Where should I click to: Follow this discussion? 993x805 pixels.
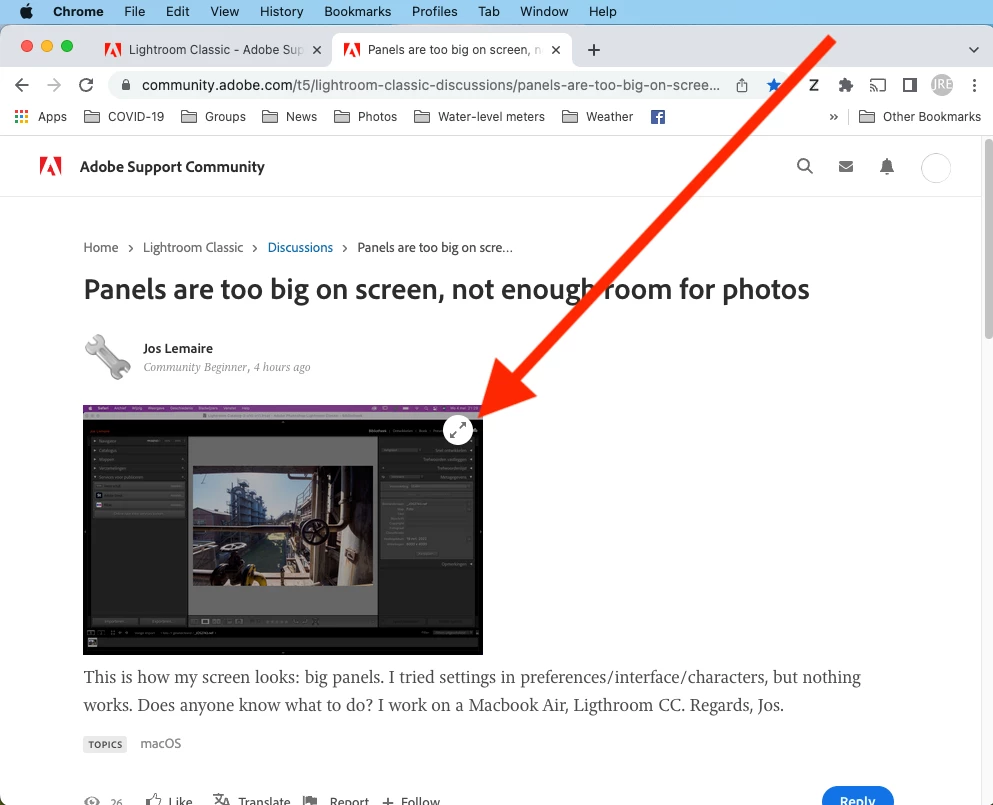[411, 801]
